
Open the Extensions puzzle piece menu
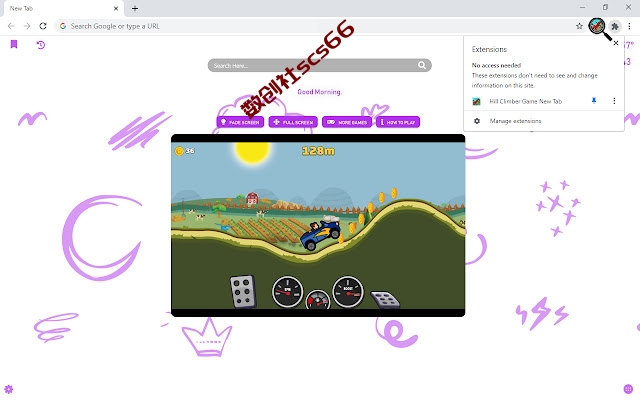pyautogui.click(x=614, y=27)
